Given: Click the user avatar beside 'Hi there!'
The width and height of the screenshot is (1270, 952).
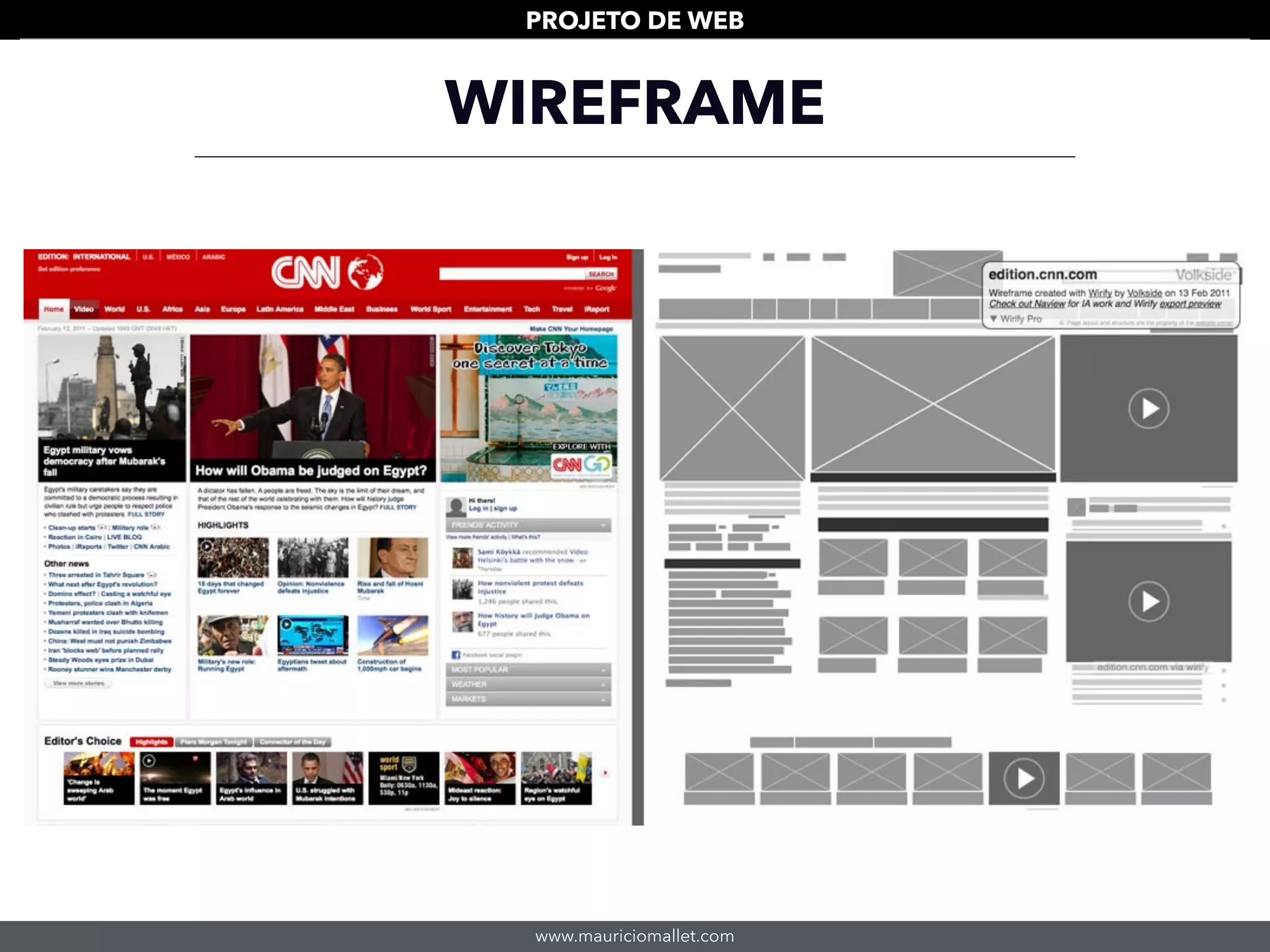Looking at the screenshot, I should coord(456,506).
